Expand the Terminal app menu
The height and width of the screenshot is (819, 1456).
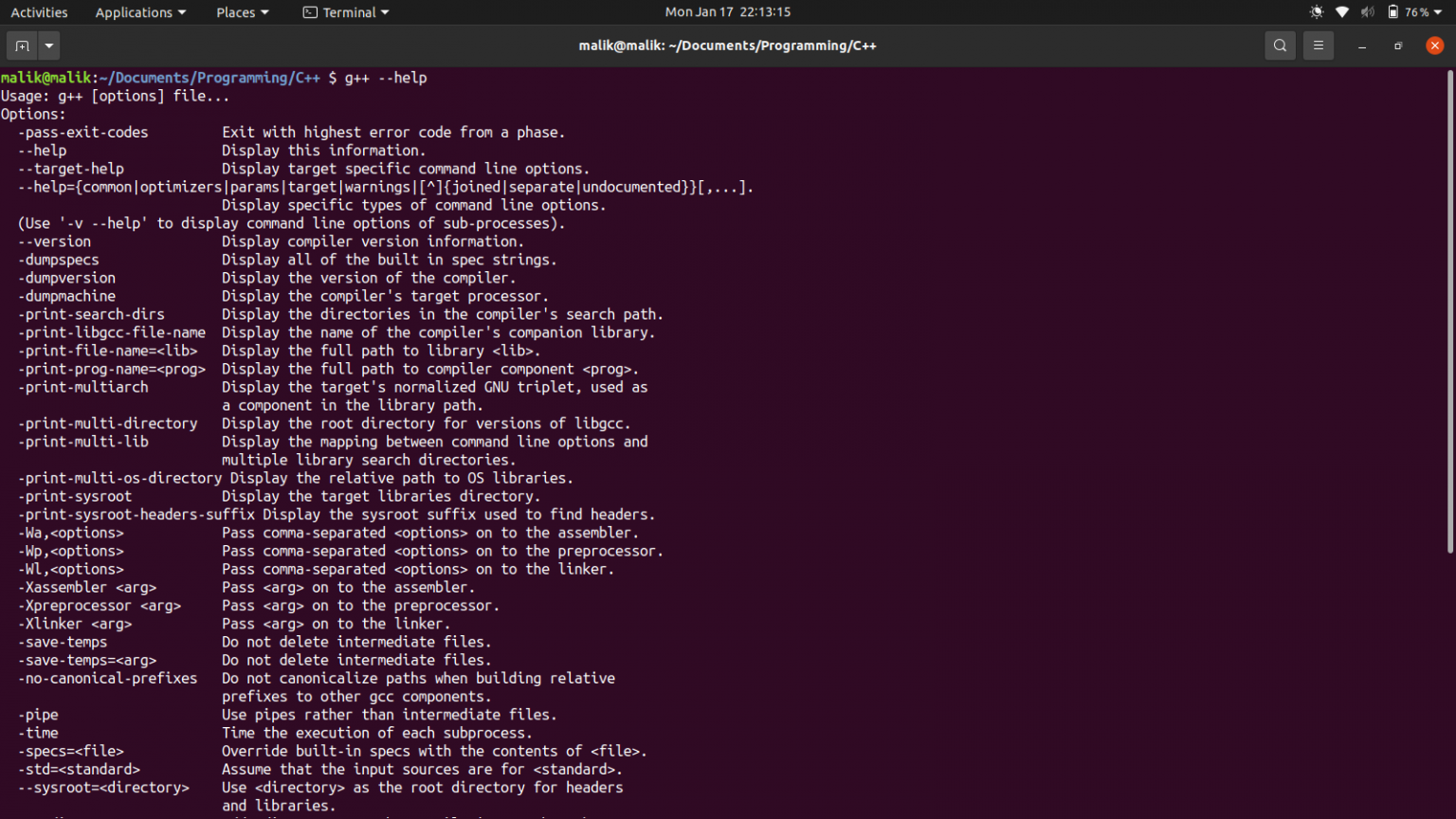coord(346,12)
